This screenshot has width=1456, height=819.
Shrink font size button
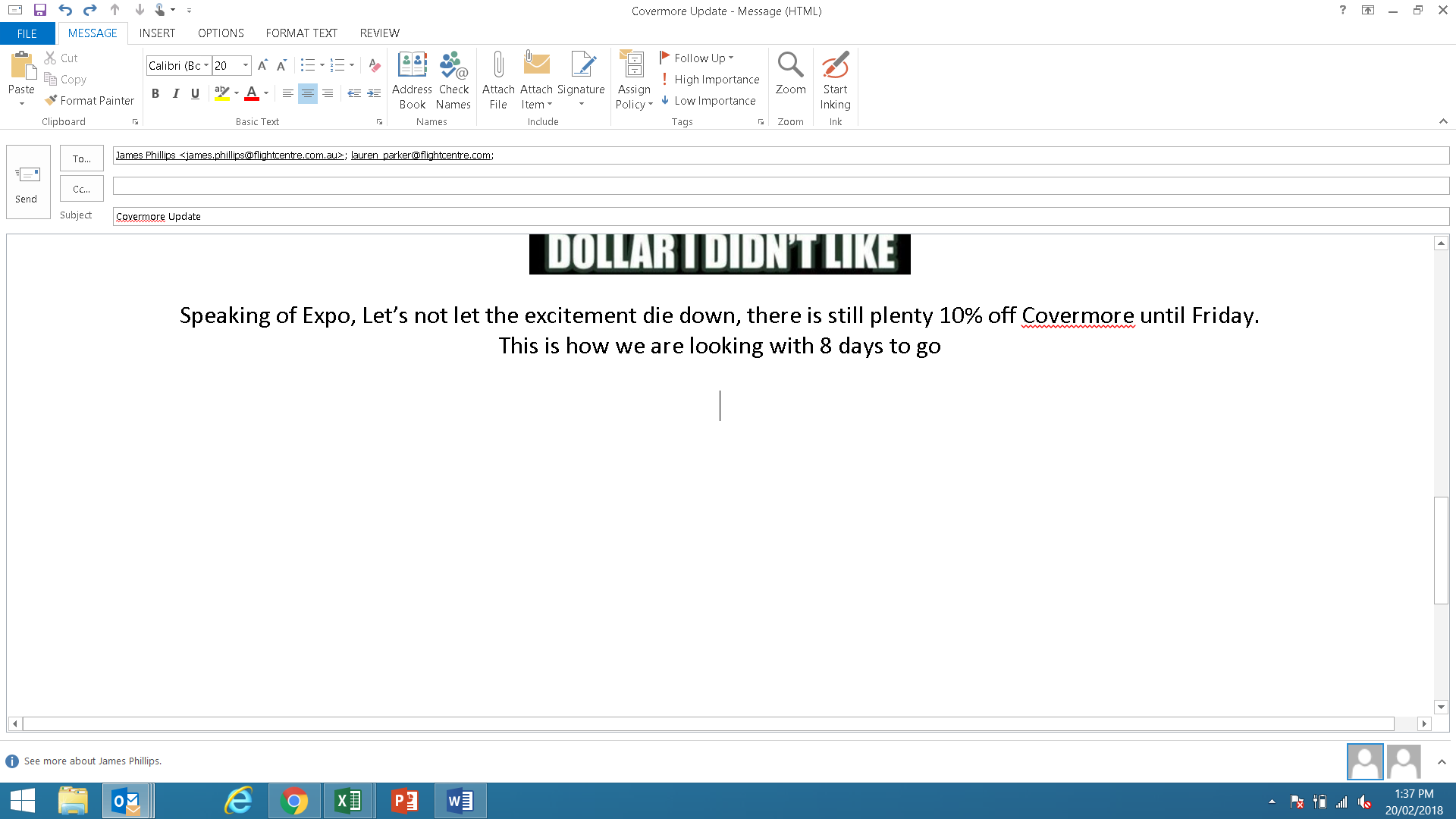281,65
